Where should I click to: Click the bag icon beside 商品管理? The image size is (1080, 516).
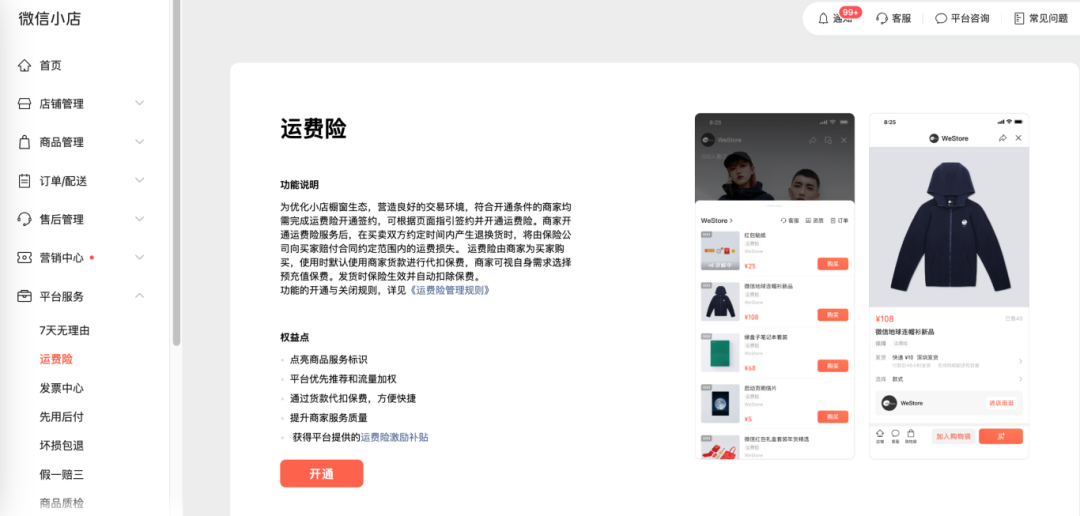point(24,143)
